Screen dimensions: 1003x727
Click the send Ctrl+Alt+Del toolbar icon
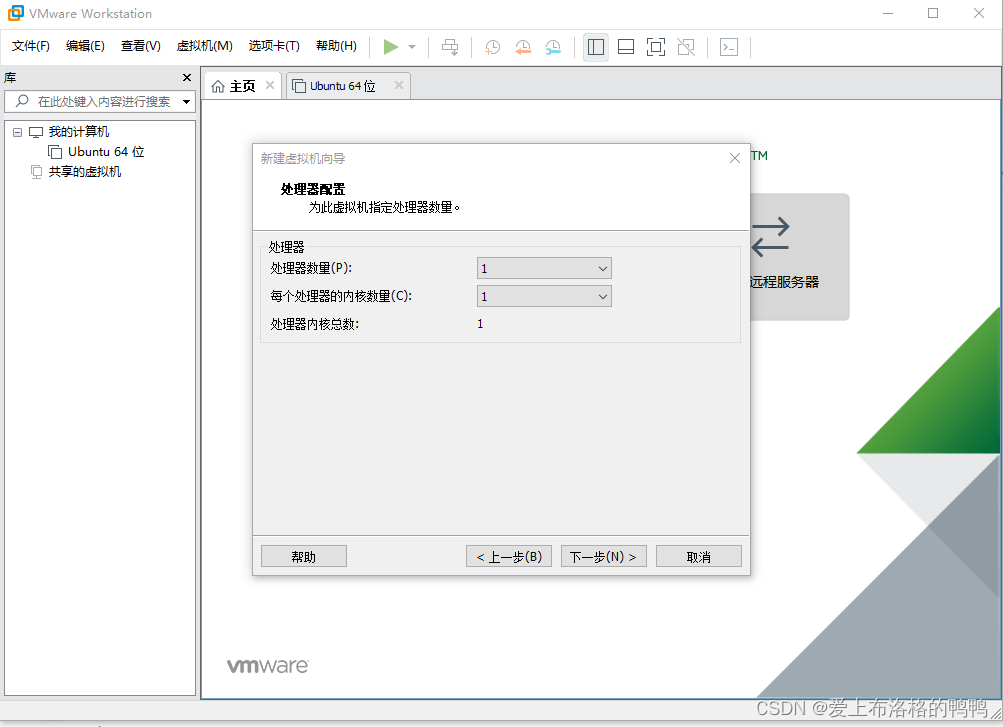[450, 47]
